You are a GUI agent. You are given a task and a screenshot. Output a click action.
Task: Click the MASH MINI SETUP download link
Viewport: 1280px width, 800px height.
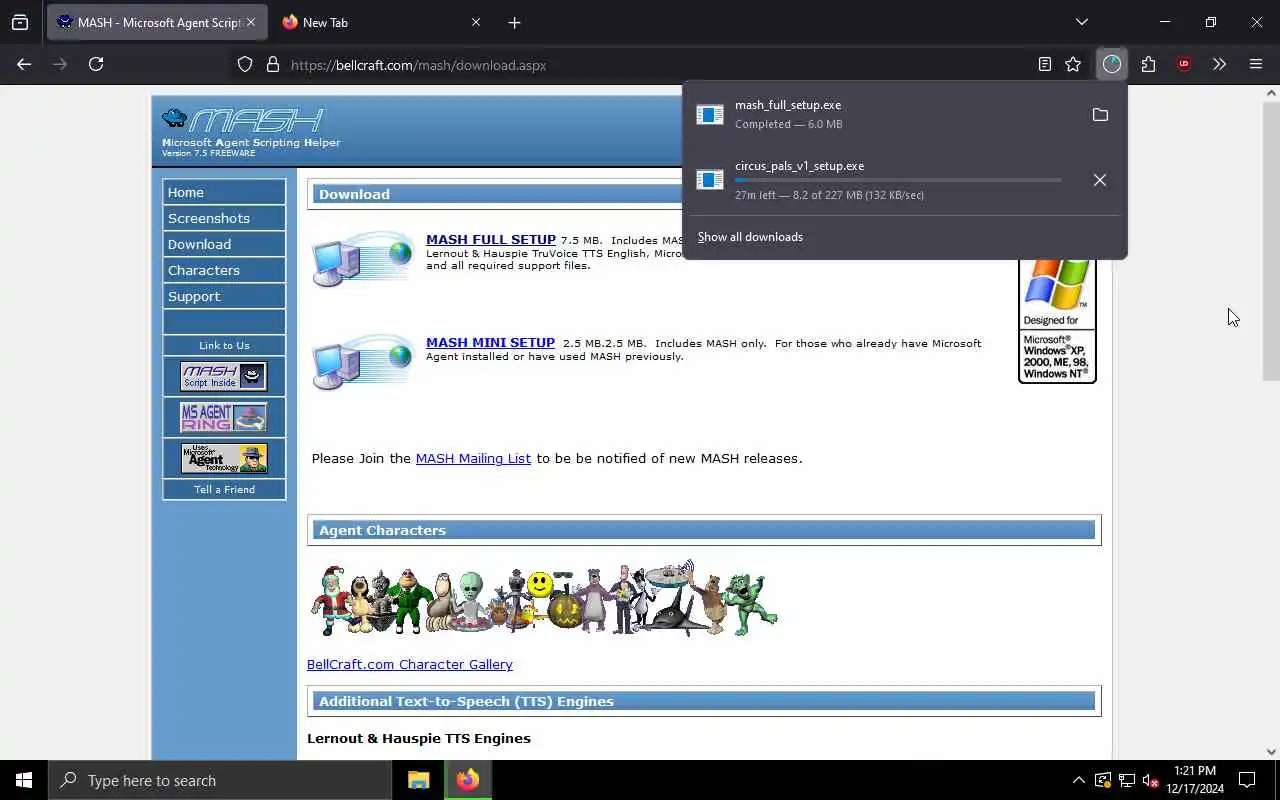tap(490, 343)
